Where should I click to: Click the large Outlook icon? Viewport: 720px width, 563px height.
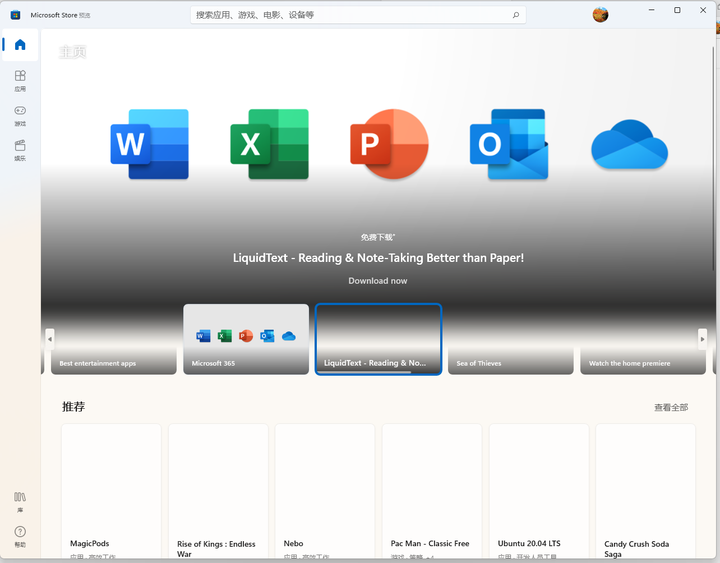tap(509, 144)
